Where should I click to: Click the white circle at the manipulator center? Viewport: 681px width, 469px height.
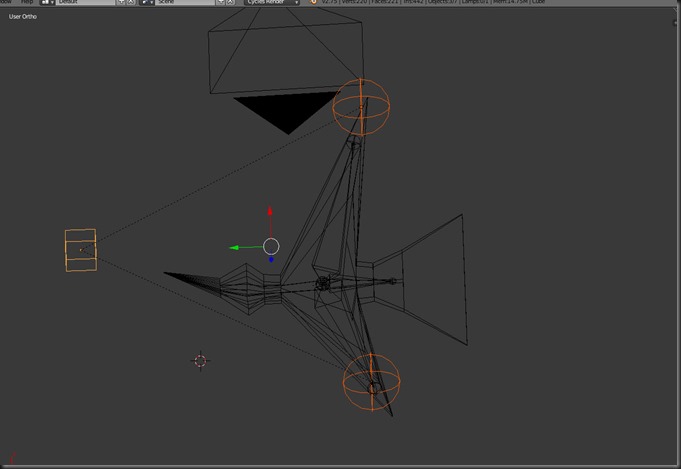click(x=271, y=246)
